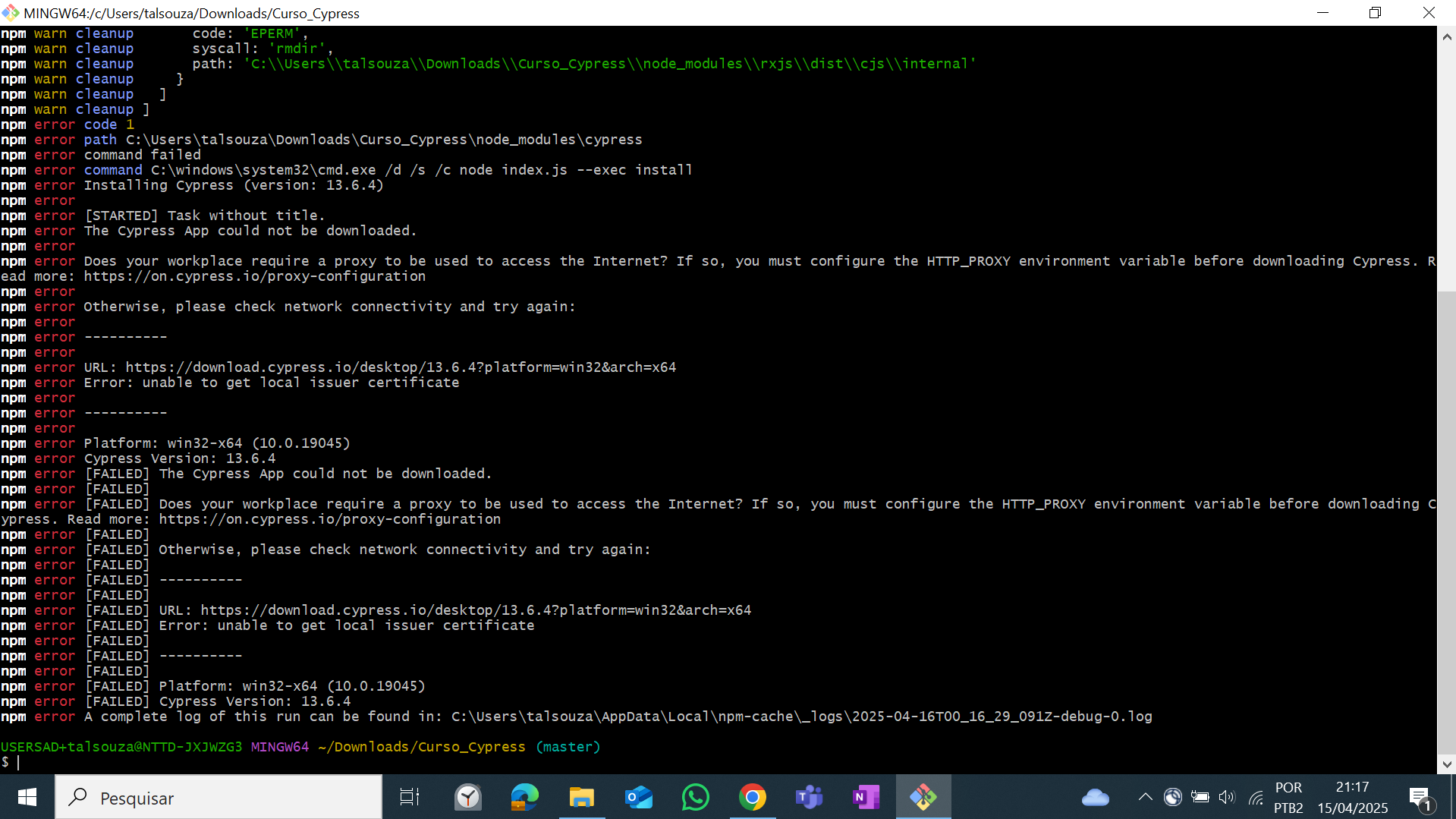Click the terminal prompt cursor after the $

(18, 762)
